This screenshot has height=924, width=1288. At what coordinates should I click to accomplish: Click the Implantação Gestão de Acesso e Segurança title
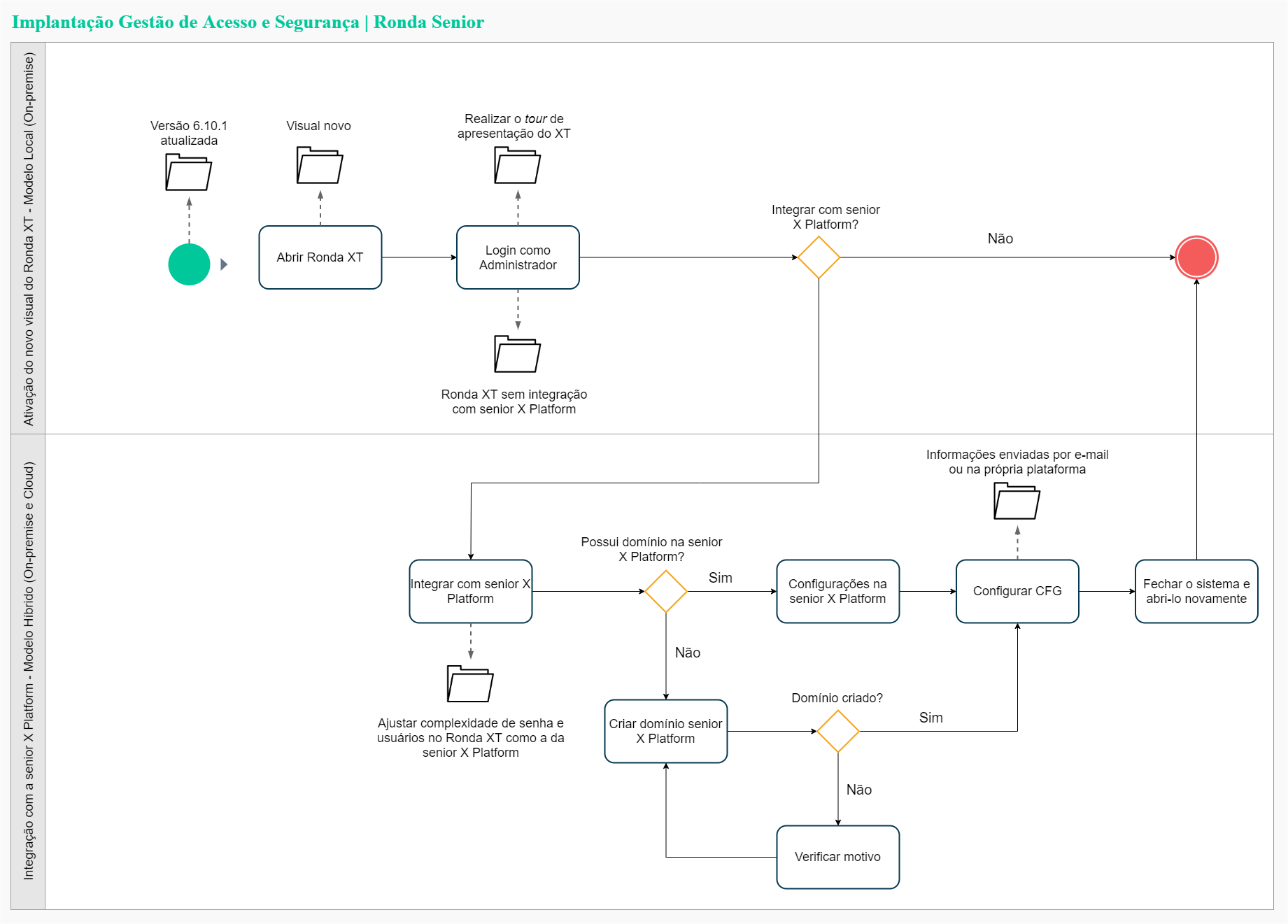248,22
